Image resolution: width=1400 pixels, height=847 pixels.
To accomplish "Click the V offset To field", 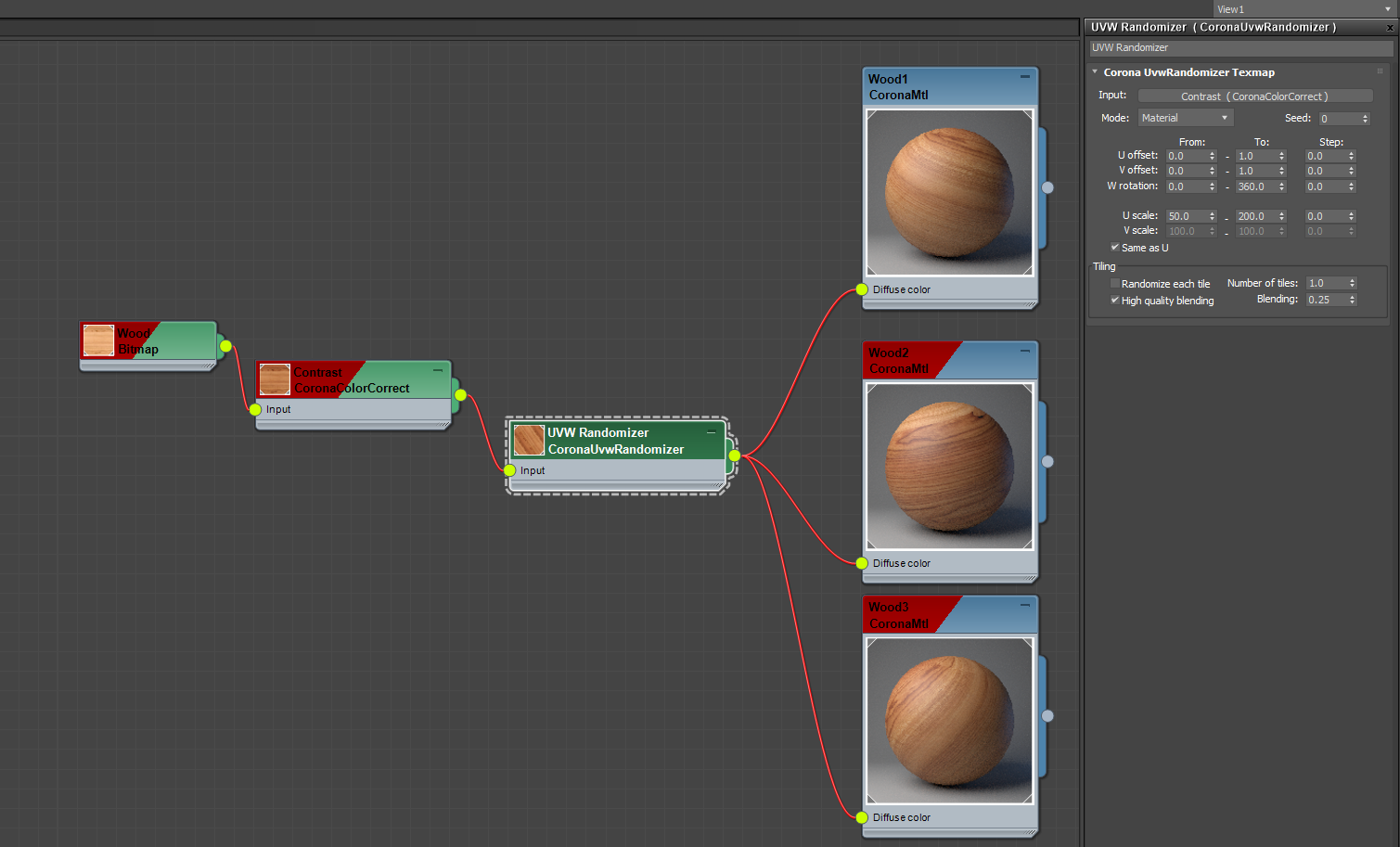I will pos(1256,171).
